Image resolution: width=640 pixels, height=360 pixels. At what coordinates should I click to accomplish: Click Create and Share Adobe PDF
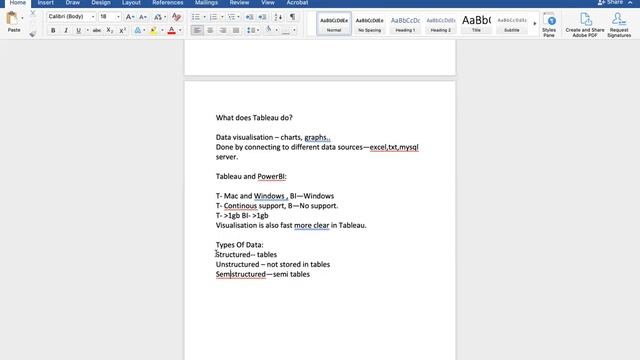(x=585, y=25)
